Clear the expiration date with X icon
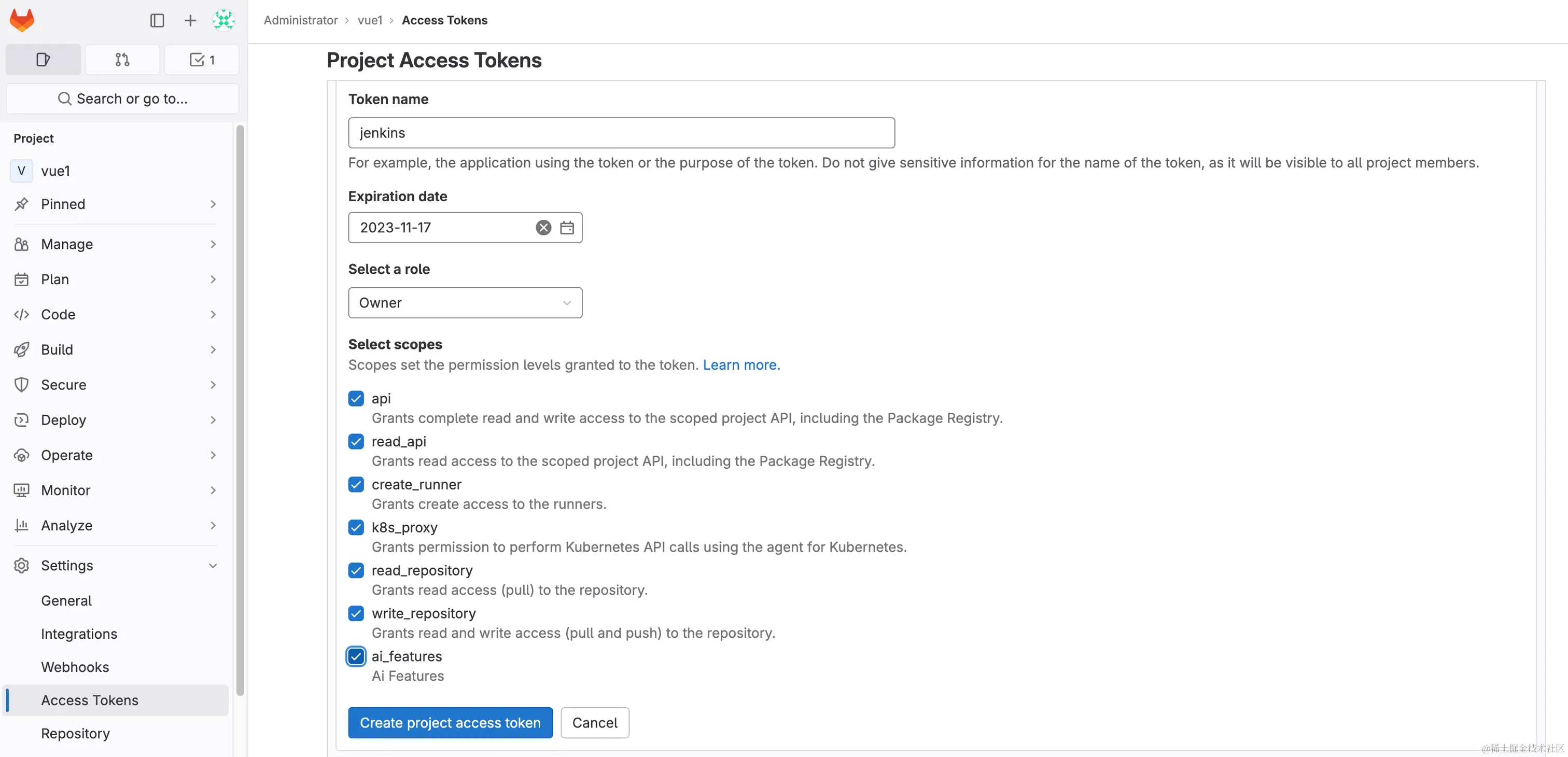This screenshot has height=757, width=1568. click(x=543, y=228)
